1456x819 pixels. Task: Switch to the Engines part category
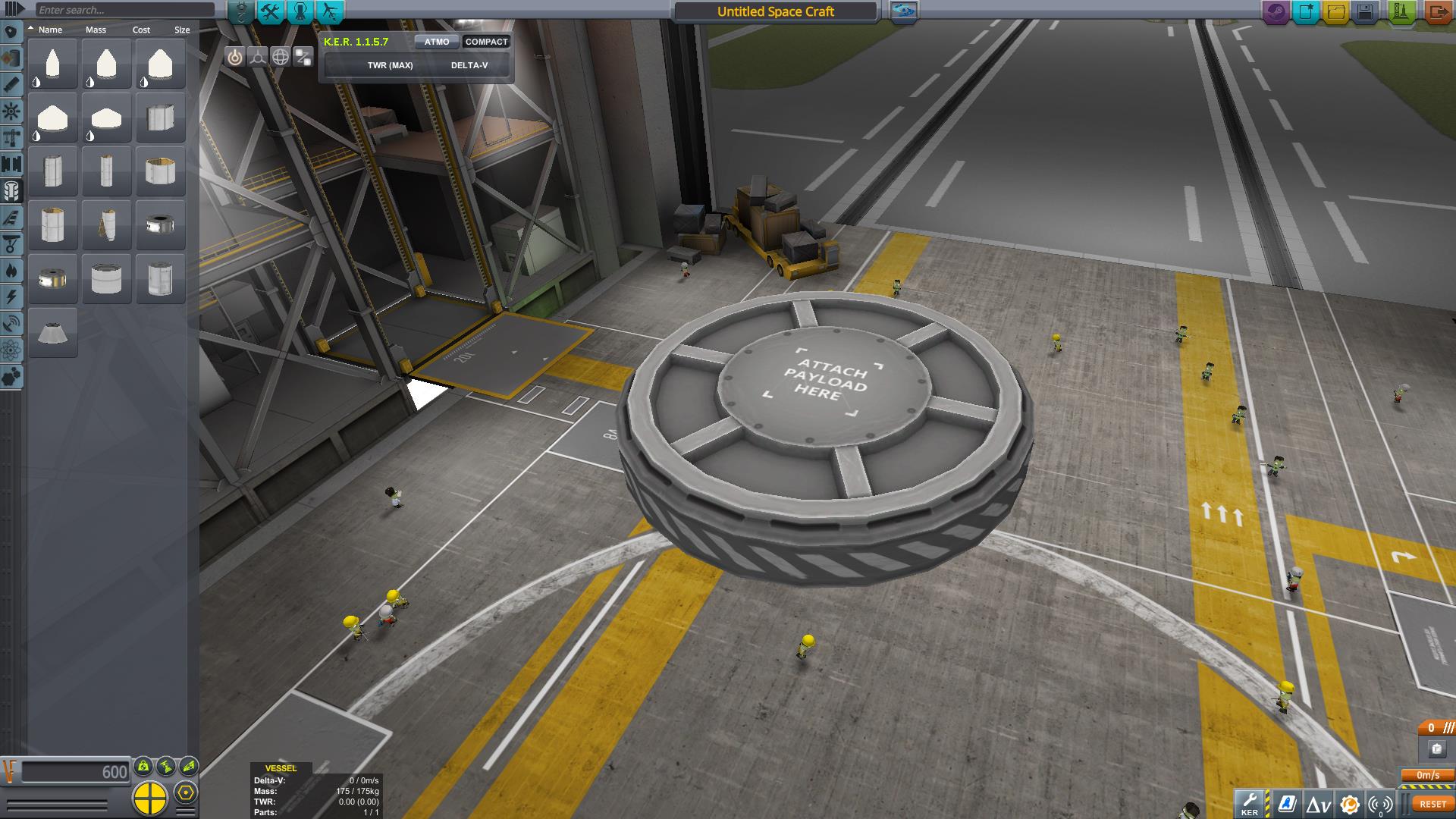[11, 85]
